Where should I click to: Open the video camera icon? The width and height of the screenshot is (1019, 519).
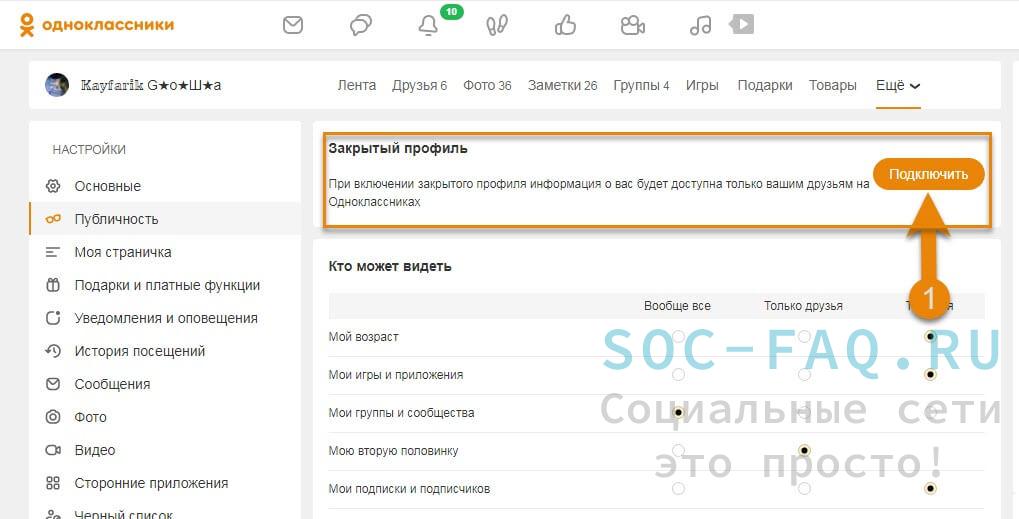pyautogui.click(x=633, y=25)
